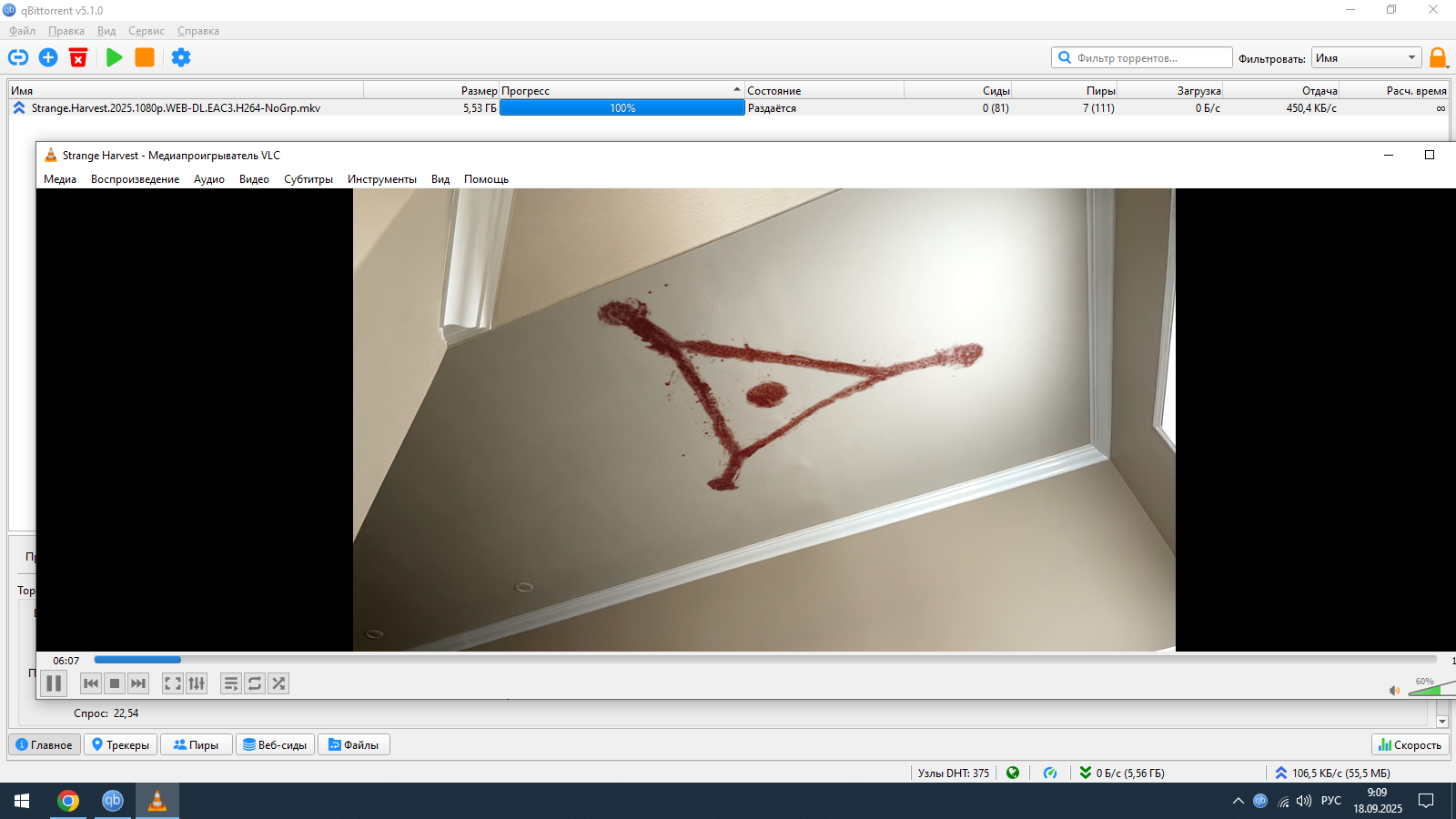Image resolution: width=1456 pixels, height=819 pixels.
Task: Toggle VLC fullscreen mode
Action: [173, 683]
